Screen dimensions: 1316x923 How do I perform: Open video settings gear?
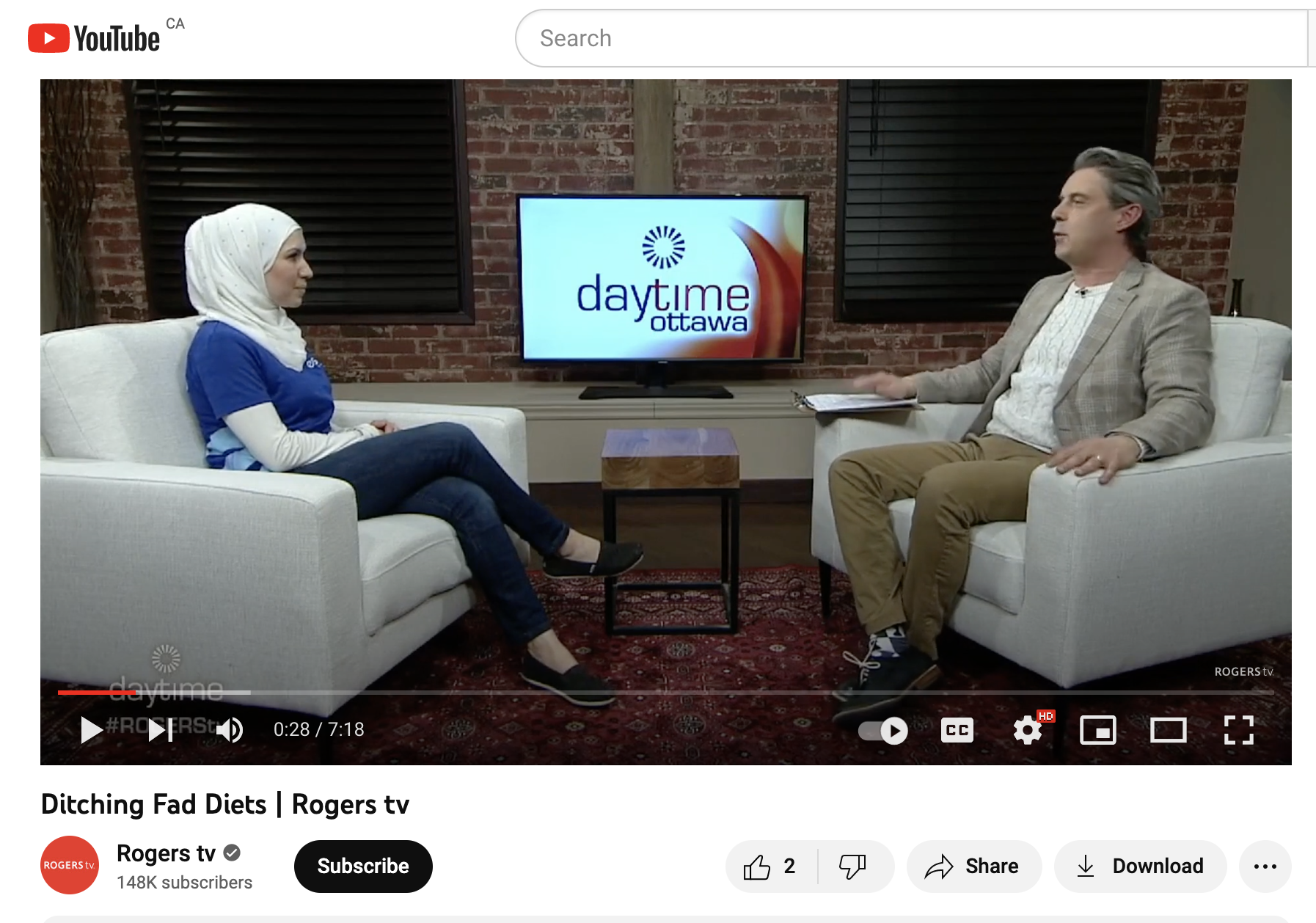1028,730
